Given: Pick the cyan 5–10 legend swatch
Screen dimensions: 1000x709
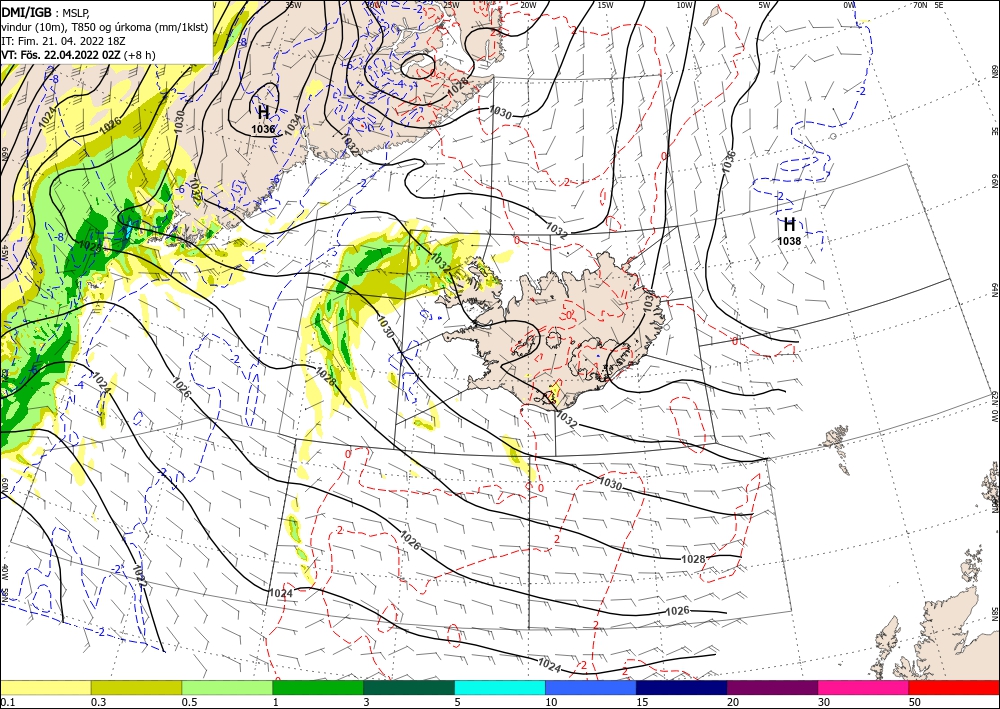Looking at the screenshot, I should [x=500, y=687].
